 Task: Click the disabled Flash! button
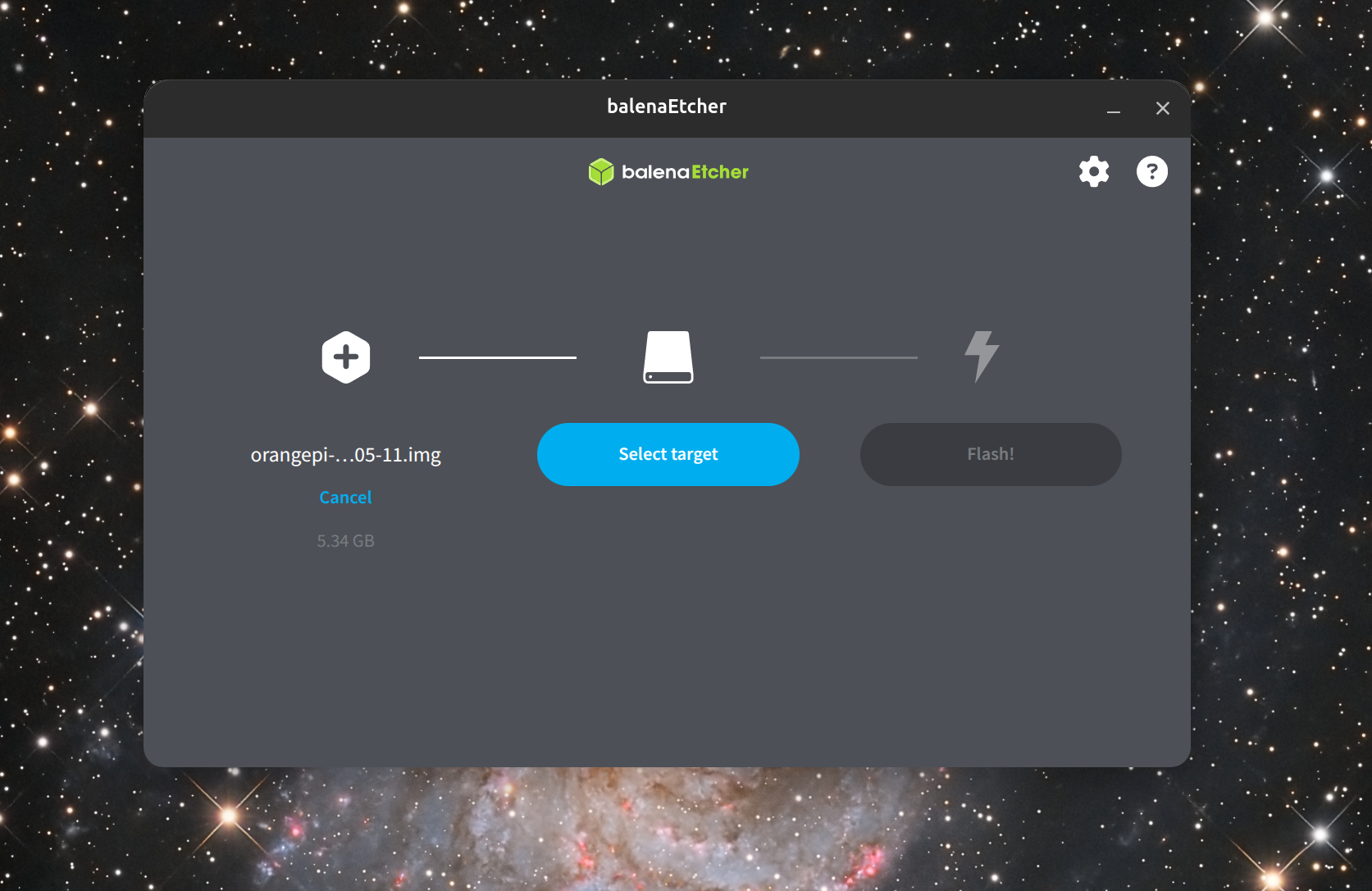pyautogui.click(x=990, y=454)
